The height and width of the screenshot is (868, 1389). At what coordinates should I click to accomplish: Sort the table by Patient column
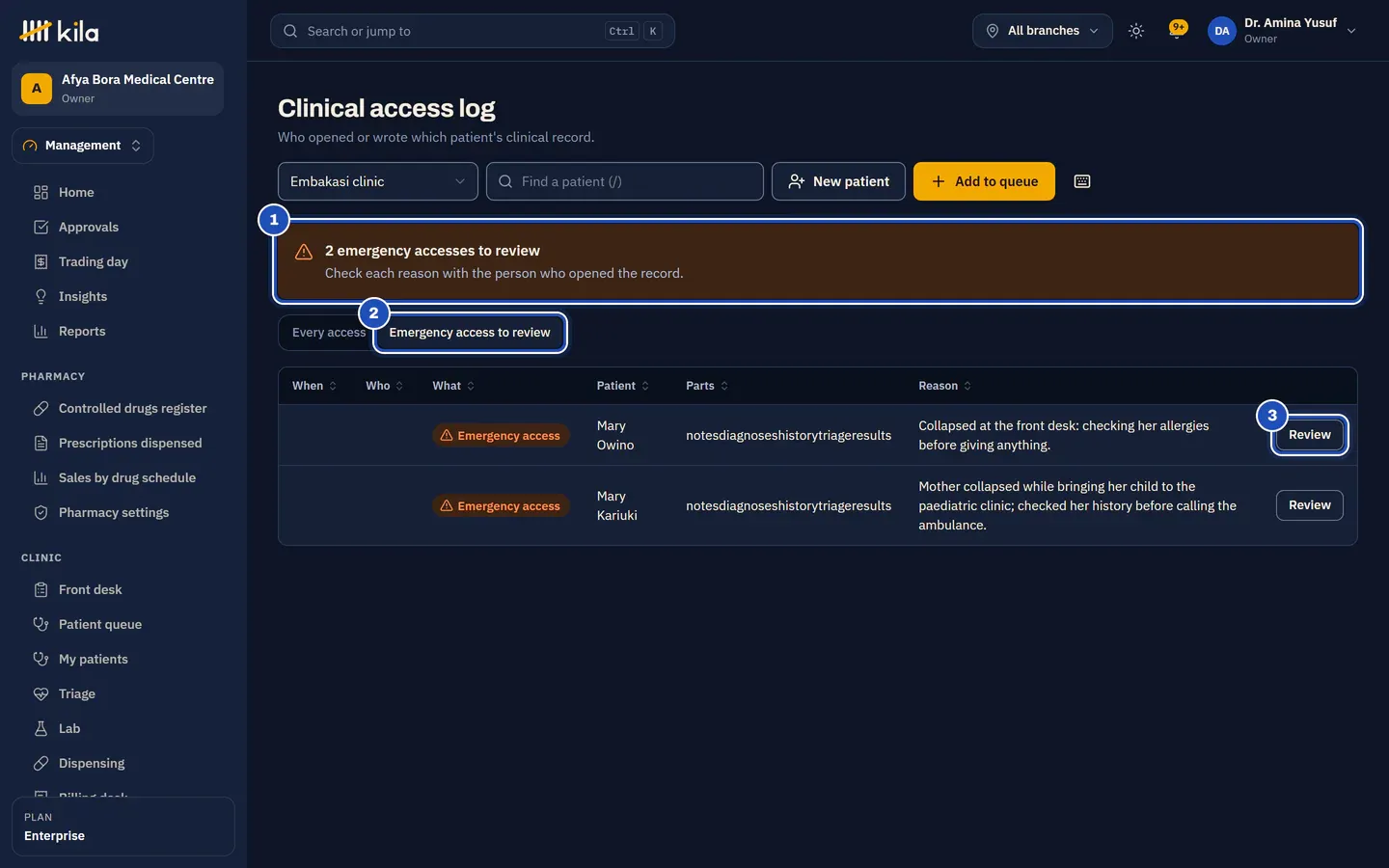623,386
